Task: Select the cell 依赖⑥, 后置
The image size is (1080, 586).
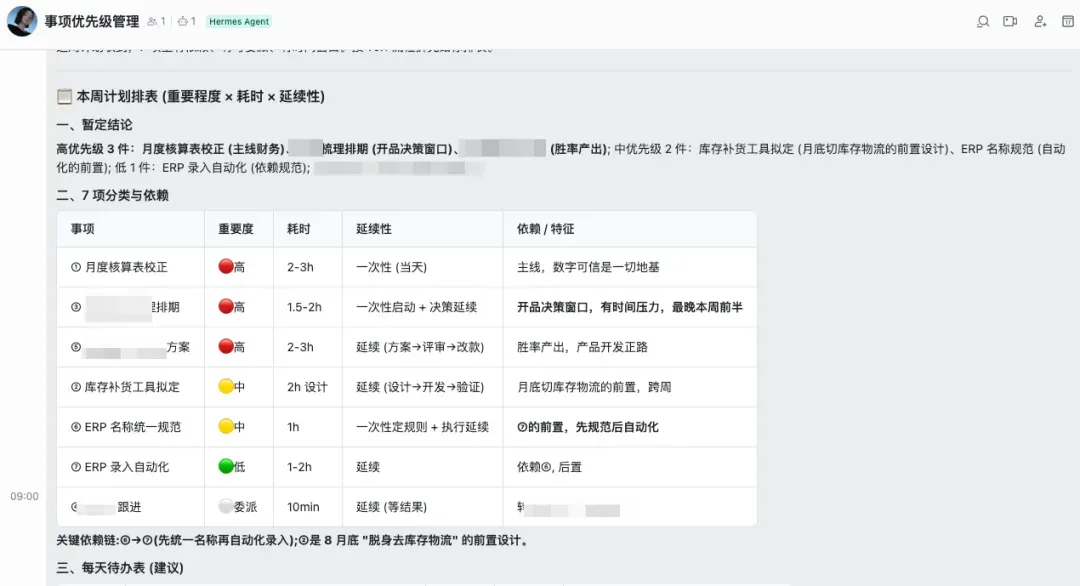Action: tap(549, 467)
